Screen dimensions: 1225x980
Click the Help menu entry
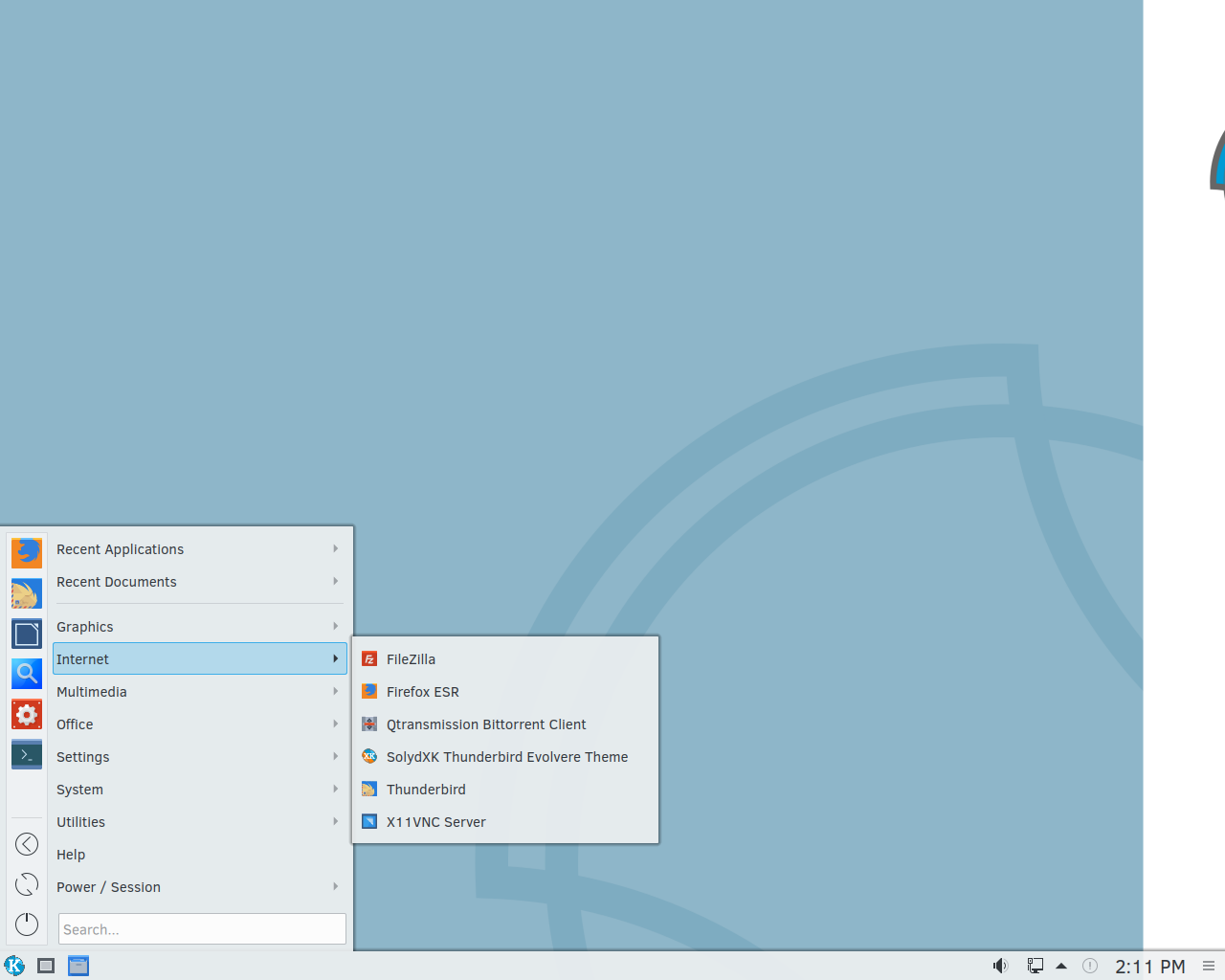coord(200,855)
